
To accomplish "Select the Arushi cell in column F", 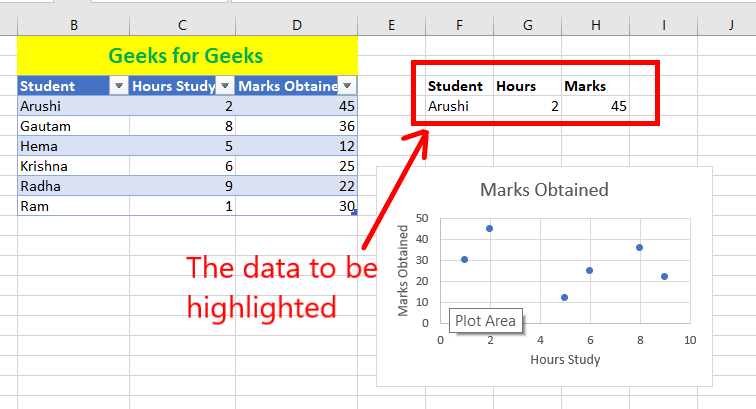I will 459,106.
